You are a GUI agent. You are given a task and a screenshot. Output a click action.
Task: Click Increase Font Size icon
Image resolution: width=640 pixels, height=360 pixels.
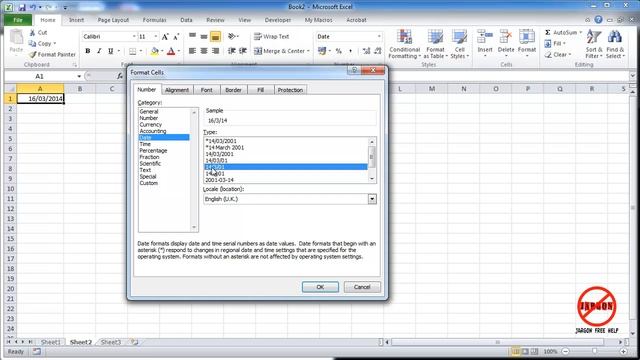coord(165,37)
